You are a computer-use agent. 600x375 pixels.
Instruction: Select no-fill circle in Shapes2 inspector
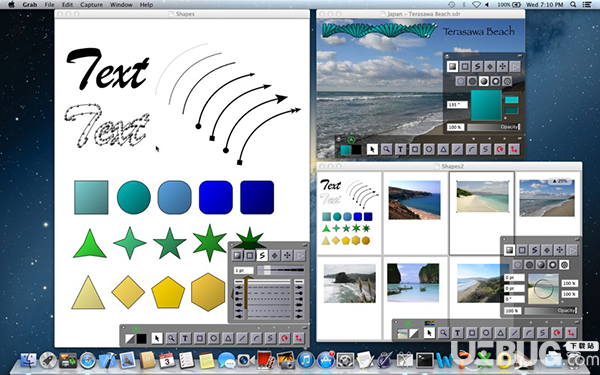point(517,264)
